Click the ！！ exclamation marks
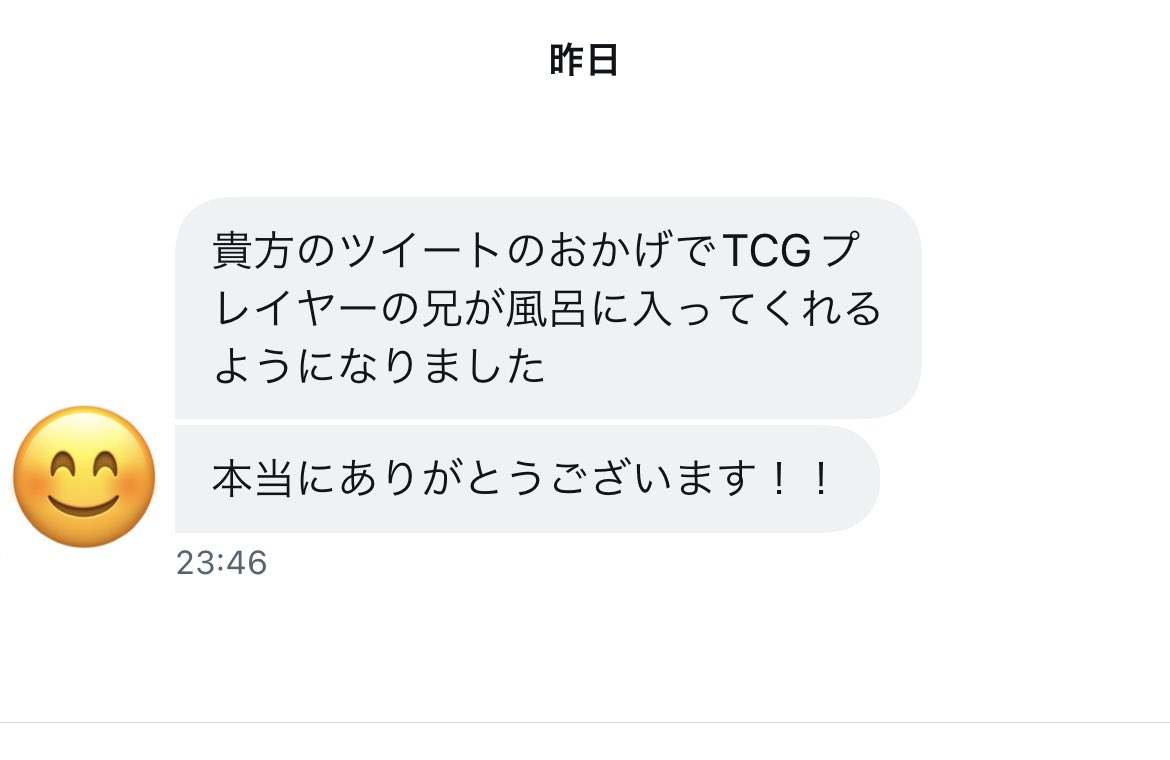 point(799,478)
